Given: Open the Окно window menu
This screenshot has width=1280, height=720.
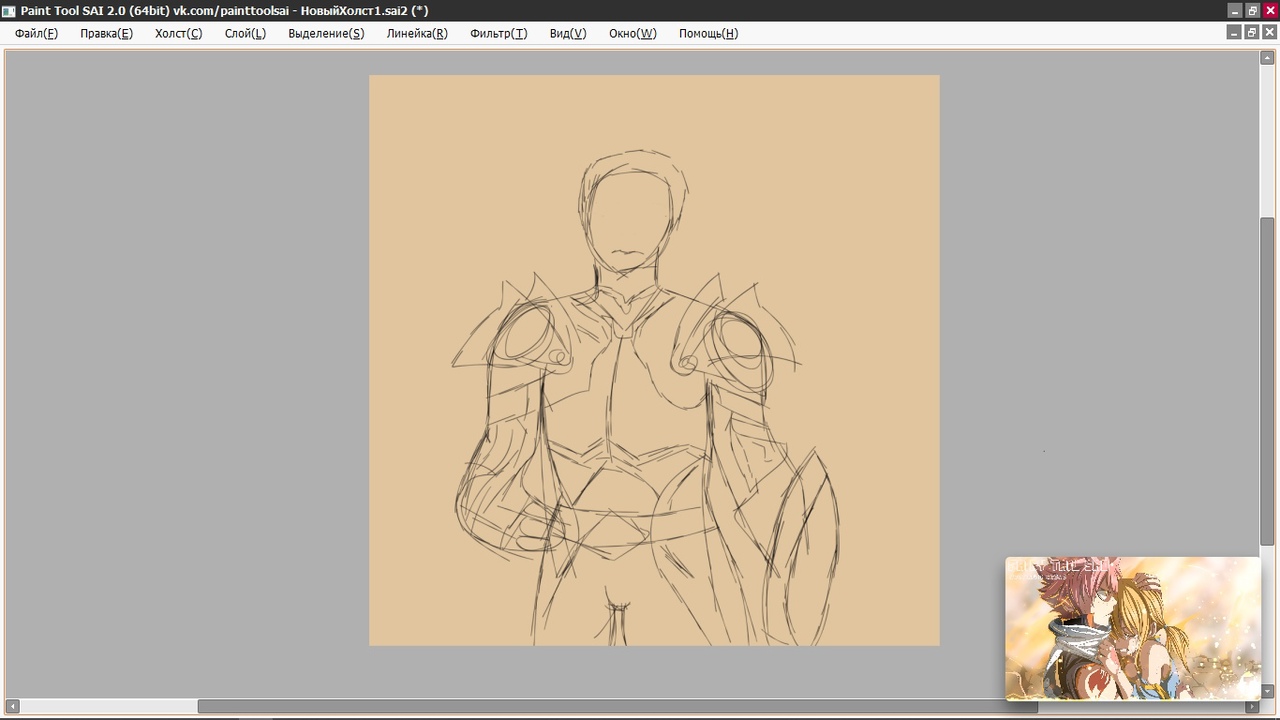Looking at the screenshot, I should (x=632, y=33).
